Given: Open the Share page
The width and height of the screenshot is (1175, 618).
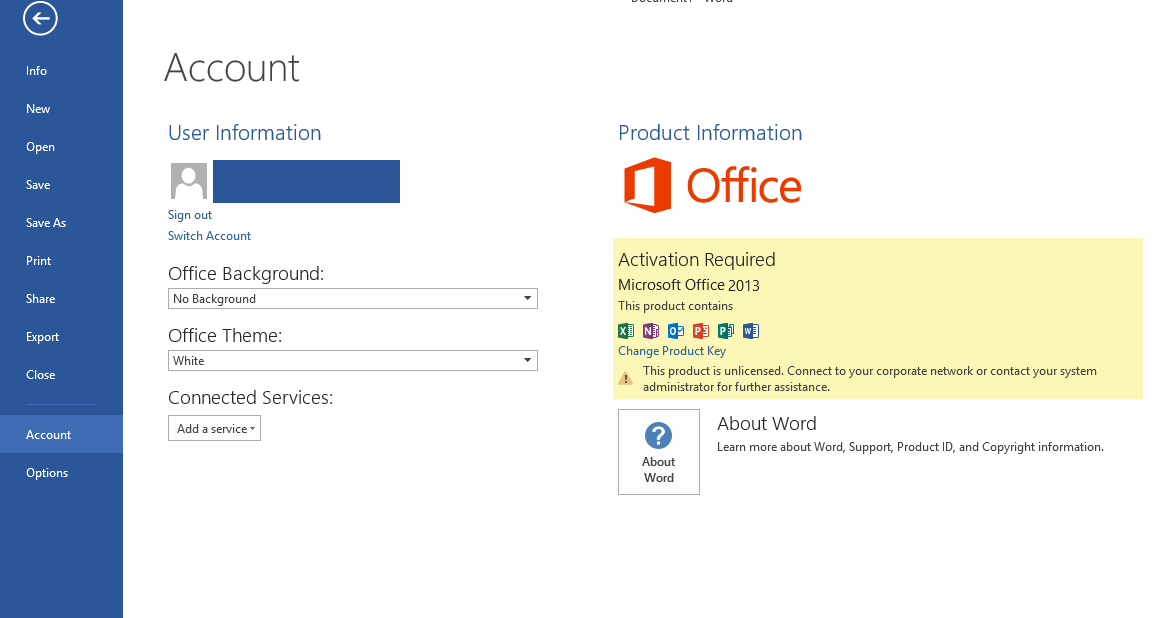Looking at the screenshot, I should (61, 298).
